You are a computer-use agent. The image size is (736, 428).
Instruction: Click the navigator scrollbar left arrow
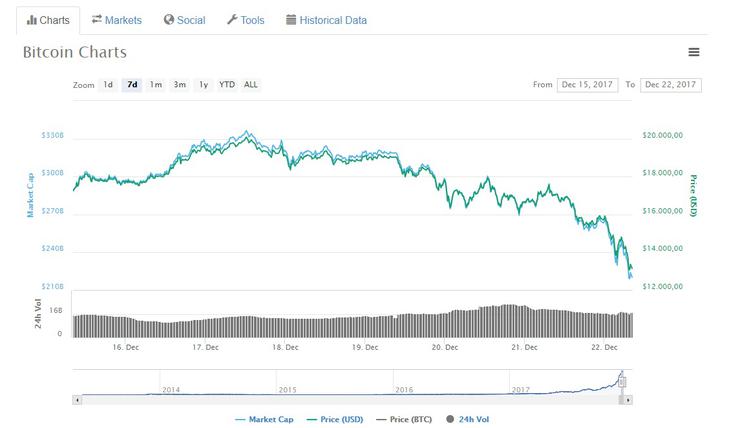point(77,400)
